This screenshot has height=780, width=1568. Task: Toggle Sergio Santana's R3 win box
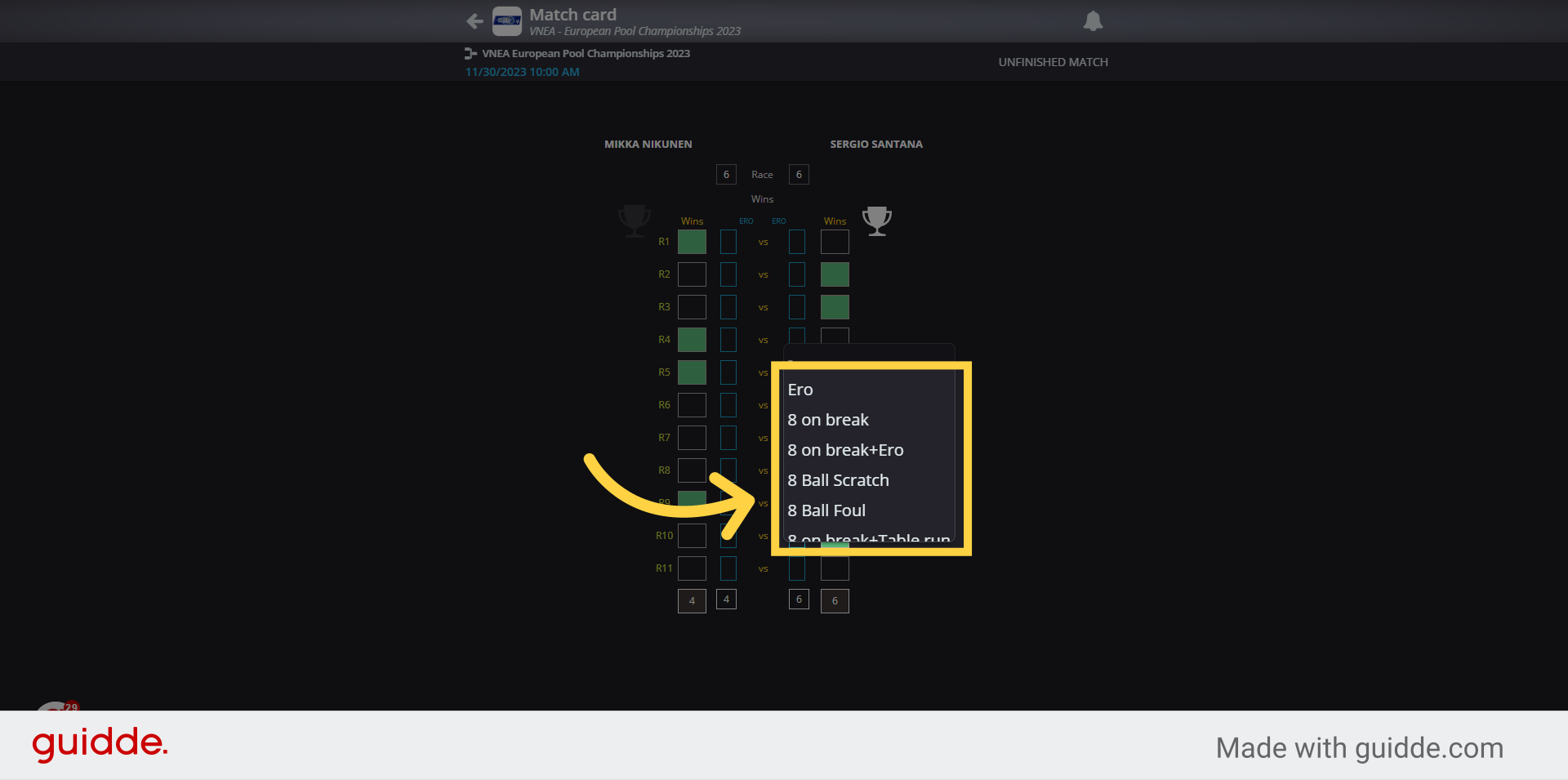pos(835,307)
